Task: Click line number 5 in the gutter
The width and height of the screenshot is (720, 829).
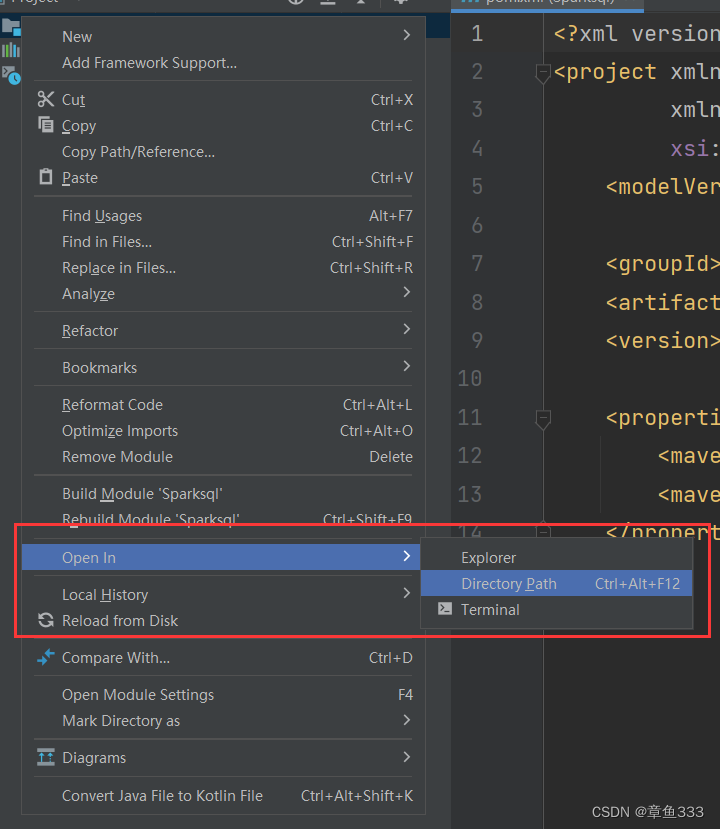Action: click(x=477, y=186)
